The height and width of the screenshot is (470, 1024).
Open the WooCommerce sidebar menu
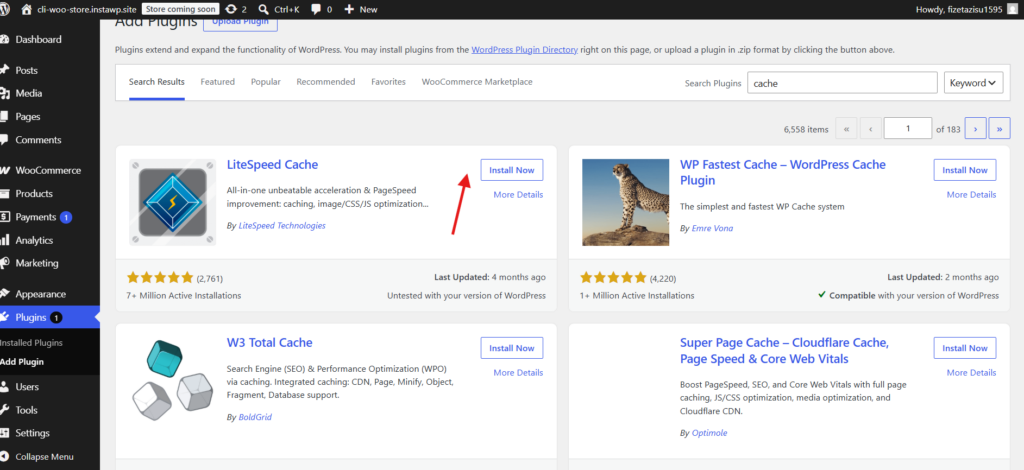click(x=50, y=170)
